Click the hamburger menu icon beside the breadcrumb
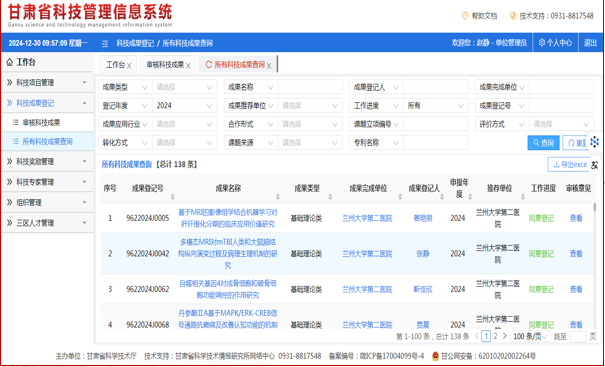This screenshot has height=367, width=605. [105, 44]
